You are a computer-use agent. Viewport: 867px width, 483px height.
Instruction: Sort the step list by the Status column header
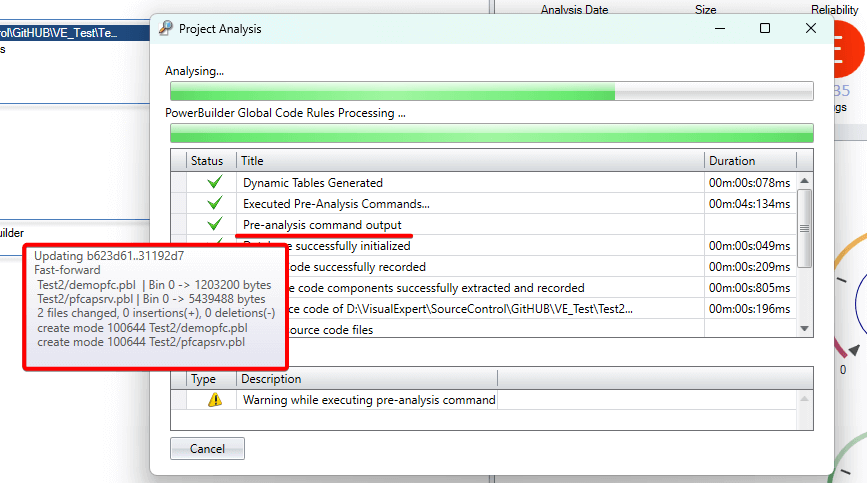click(211, 161)
